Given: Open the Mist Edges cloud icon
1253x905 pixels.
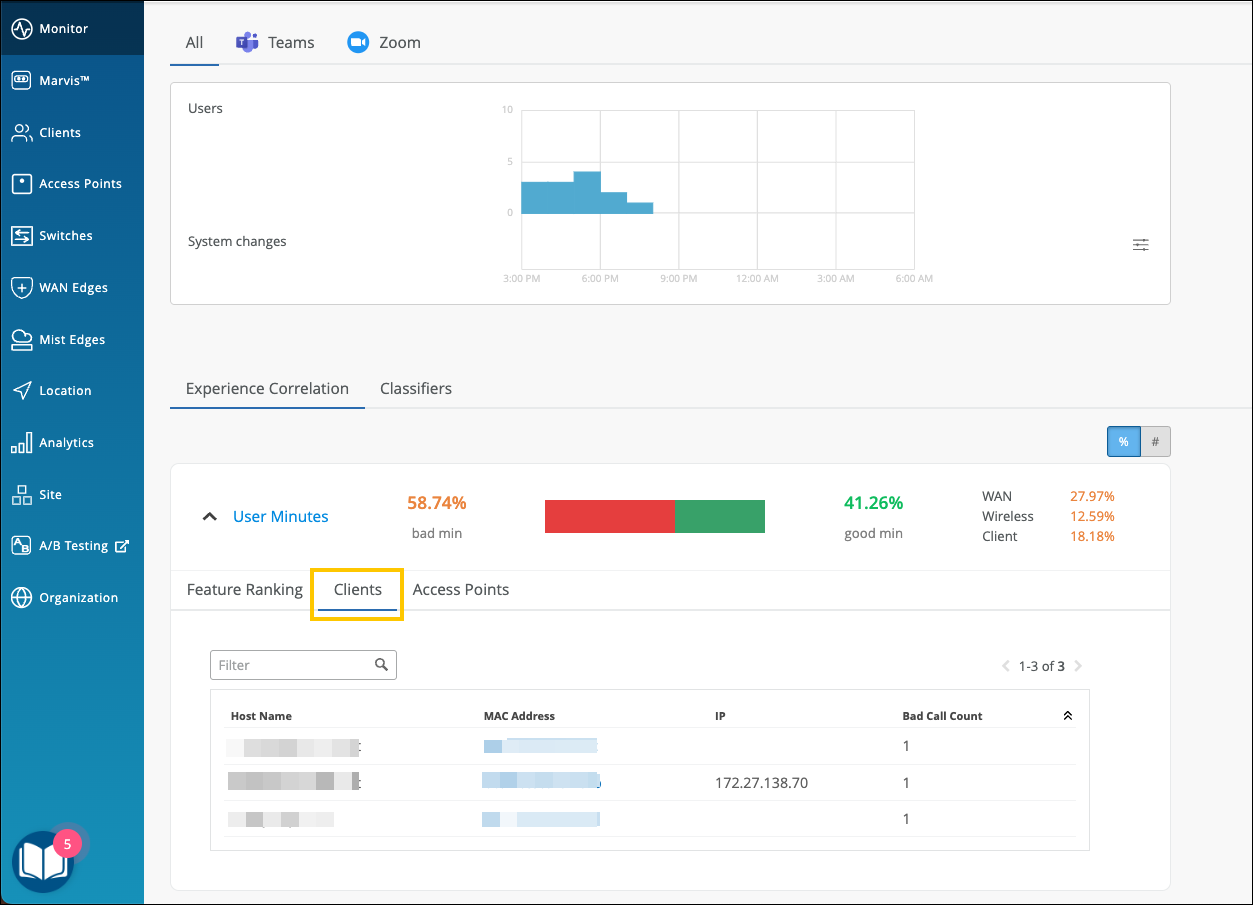Looking at the screenshot, I should [x=22, y=340].
